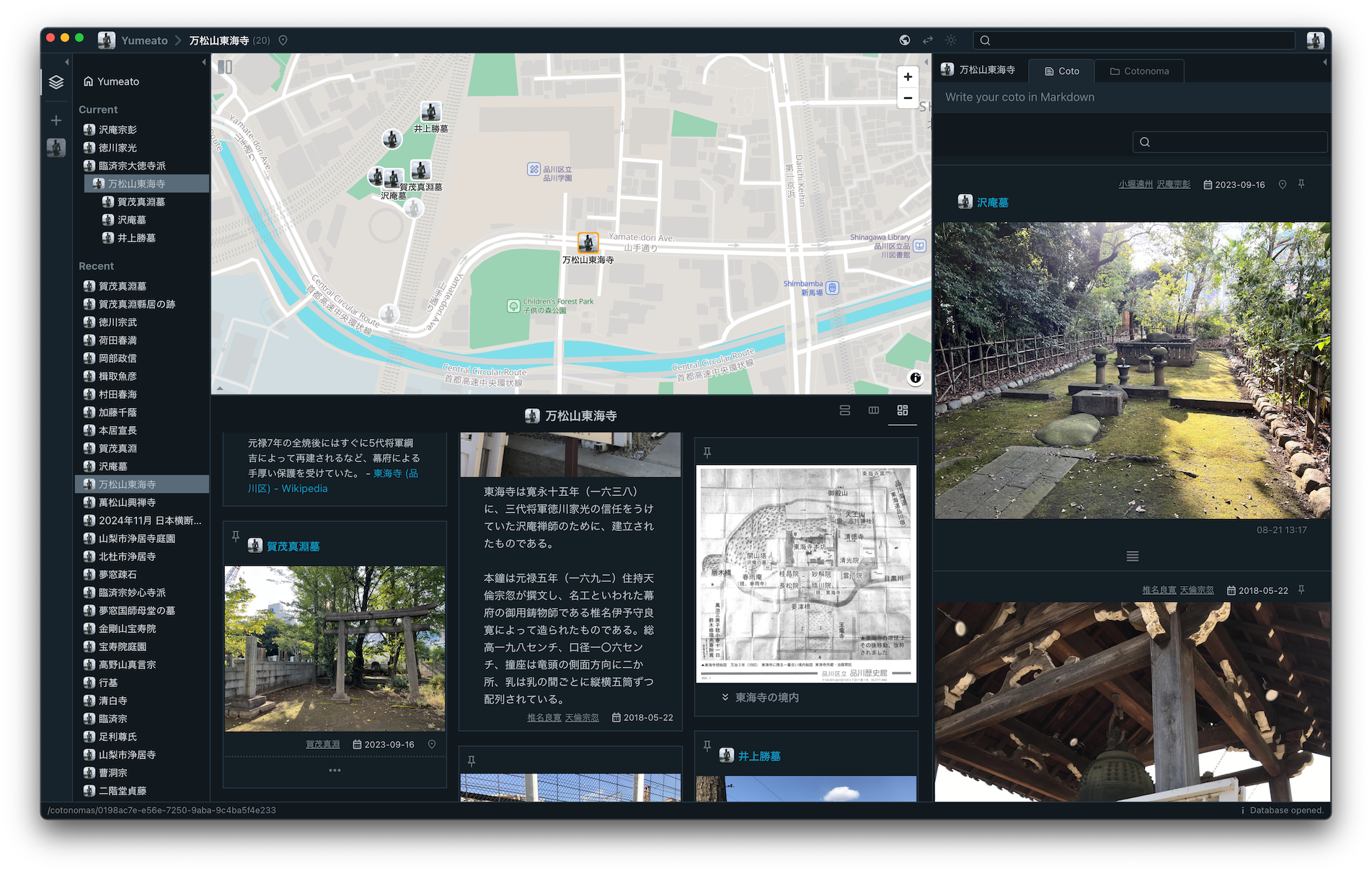Click 椎名良寛 tag under the bell text
1372x873 pixels.
click(x=544, y=718)
